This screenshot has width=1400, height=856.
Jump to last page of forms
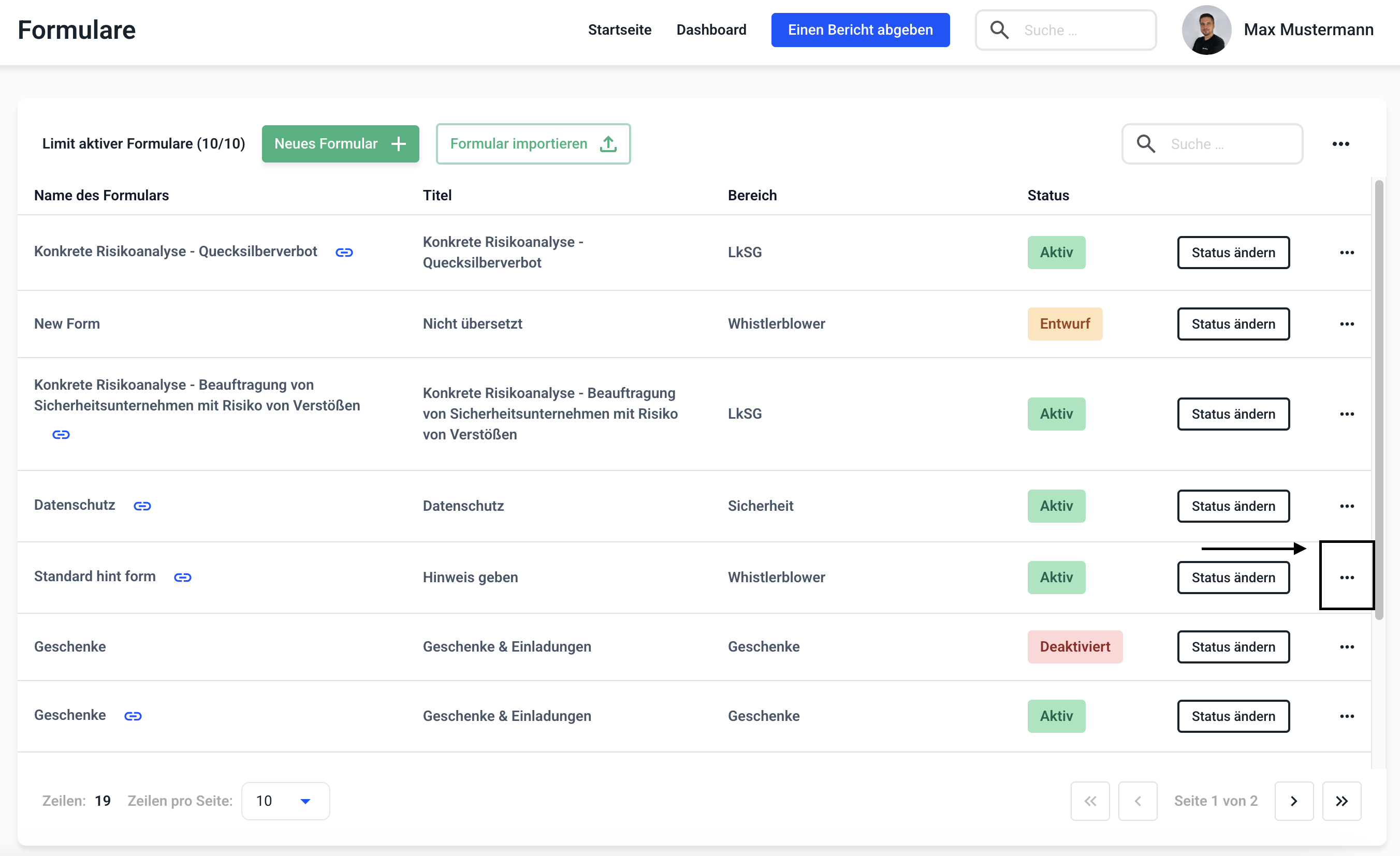1341,800
